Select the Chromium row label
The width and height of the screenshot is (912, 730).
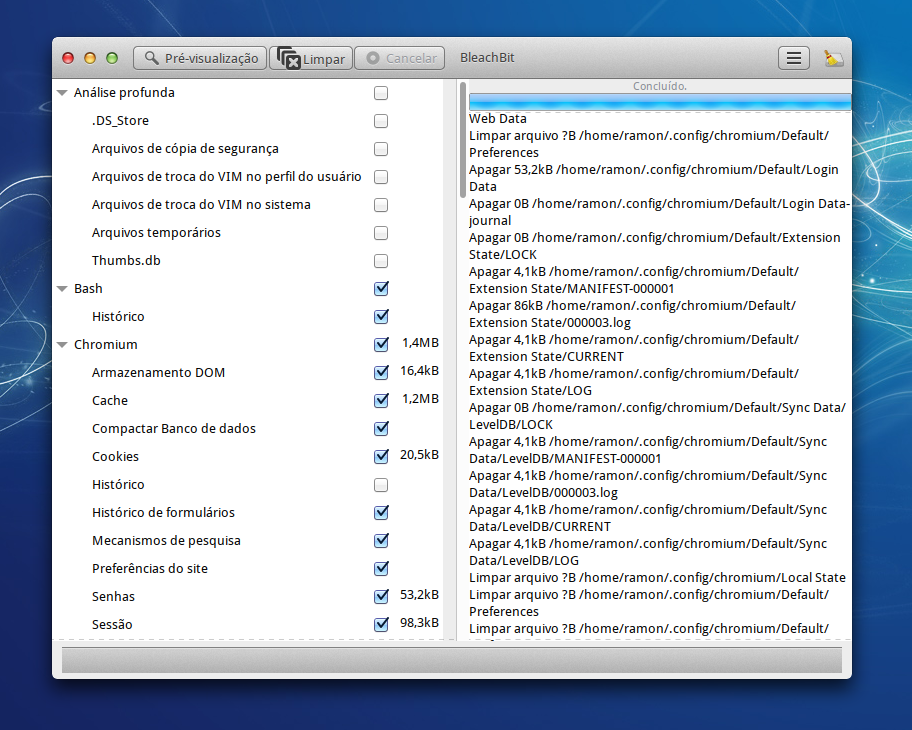tap(105, 344)
